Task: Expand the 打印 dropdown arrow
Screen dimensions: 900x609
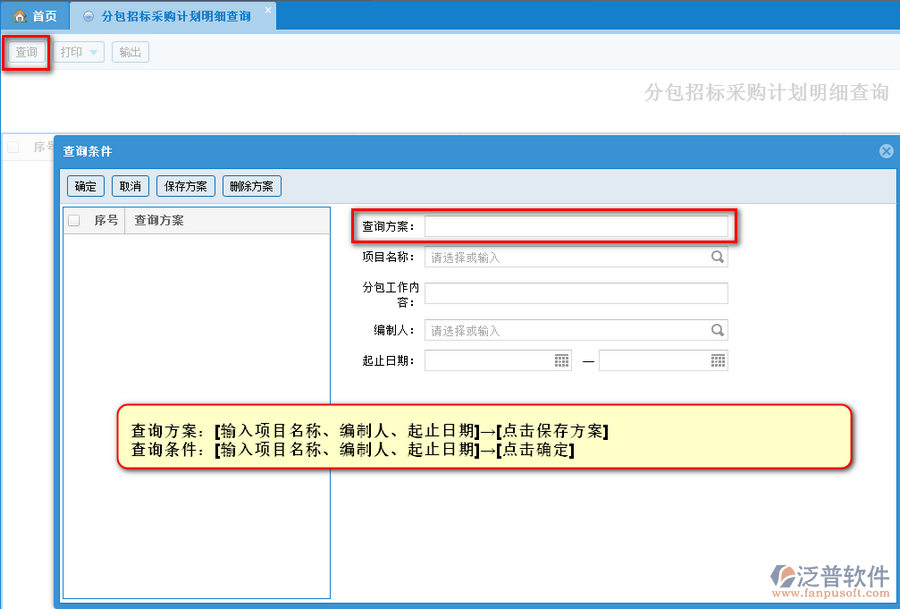Action: click(94, 52)
